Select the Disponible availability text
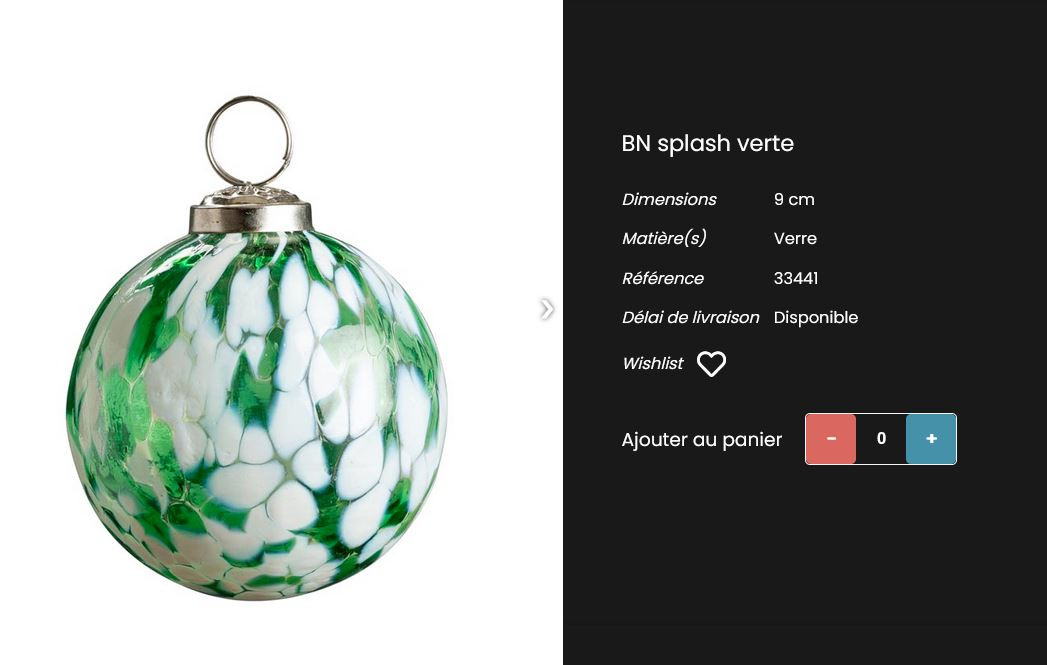 coord(816,318)
